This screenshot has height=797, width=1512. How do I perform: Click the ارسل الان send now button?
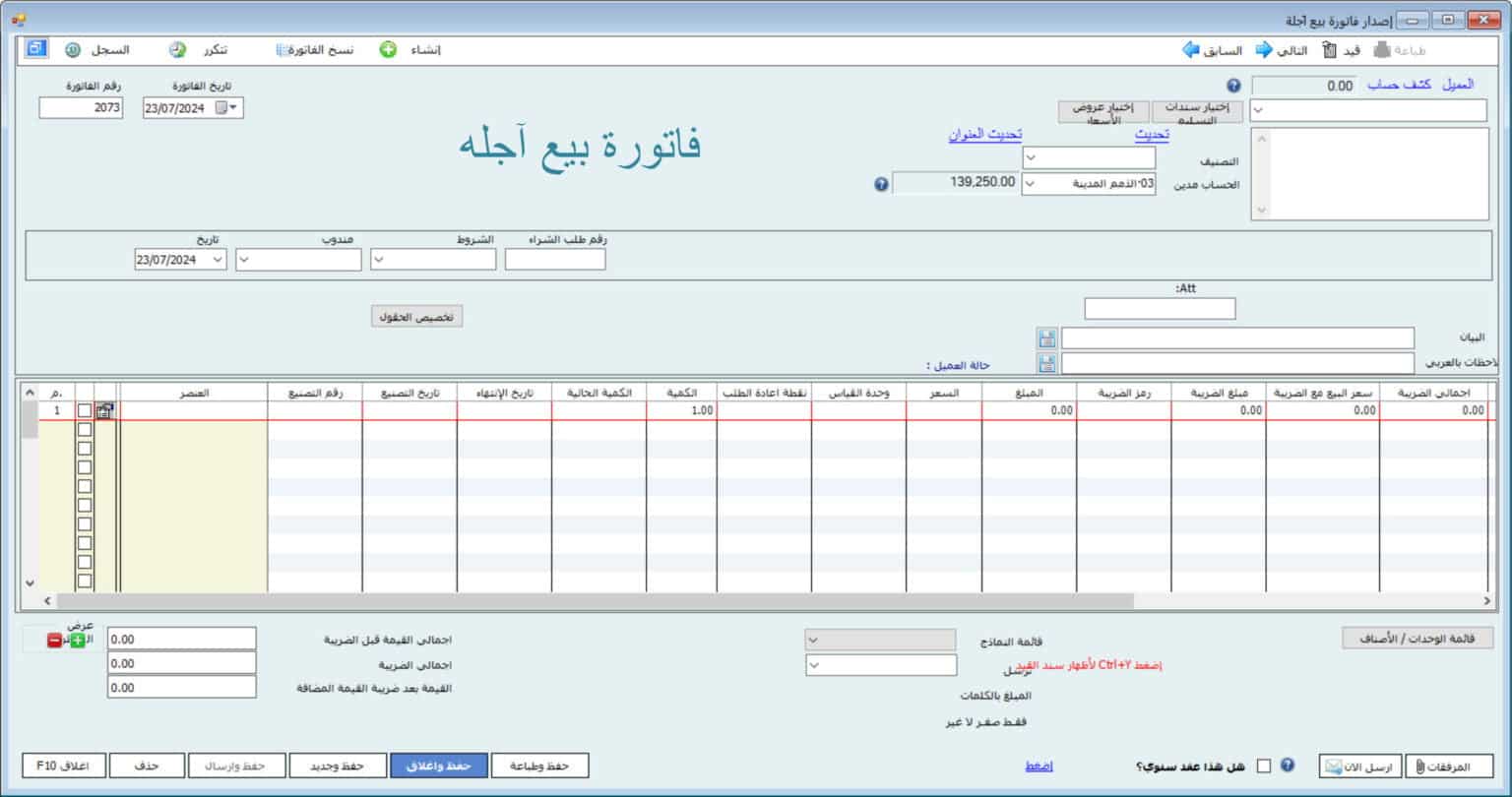(x=1360, y=766)
